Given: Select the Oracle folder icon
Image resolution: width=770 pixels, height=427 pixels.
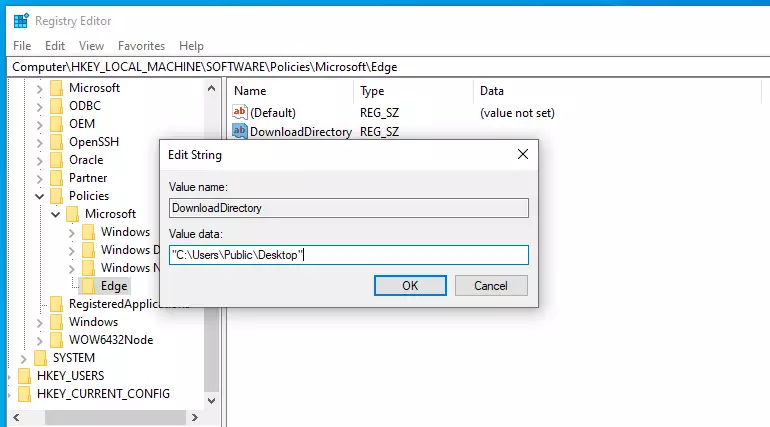Looking at the screenshot, I should (56, 160).
